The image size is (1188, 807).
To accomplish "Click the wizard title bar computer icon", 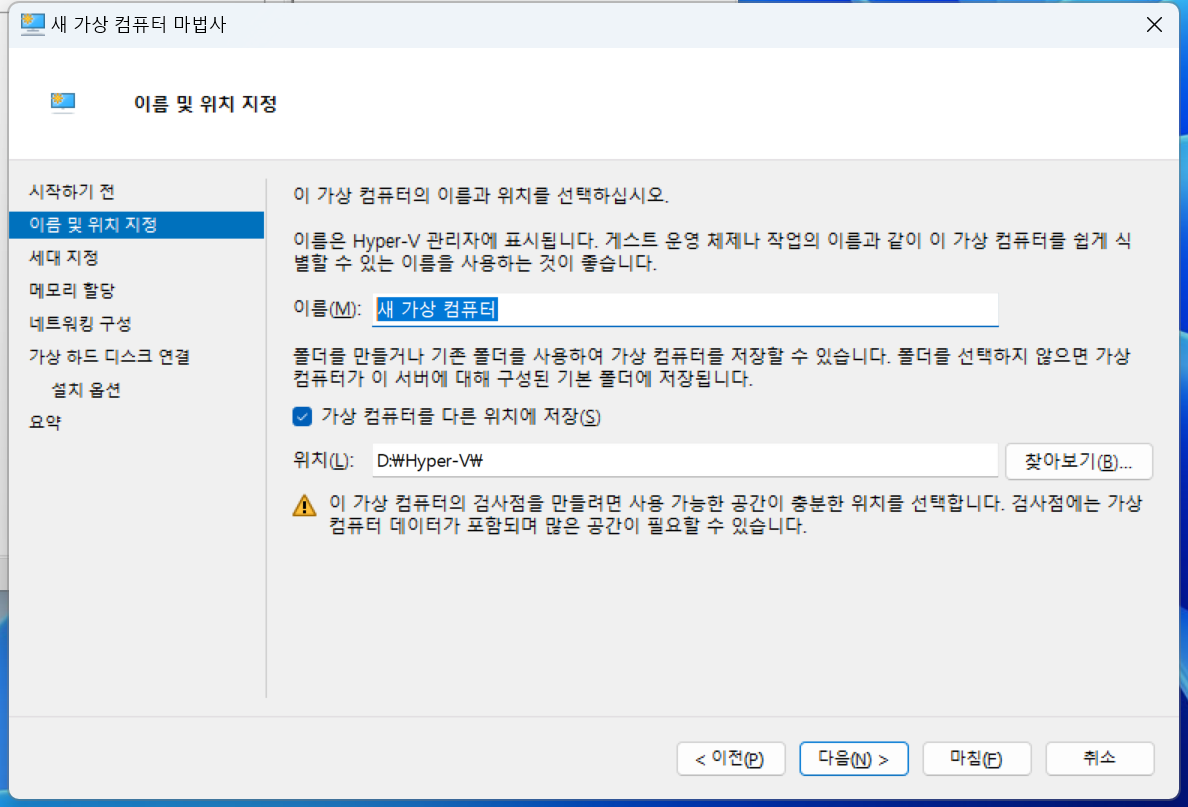I will coord(33,24).
